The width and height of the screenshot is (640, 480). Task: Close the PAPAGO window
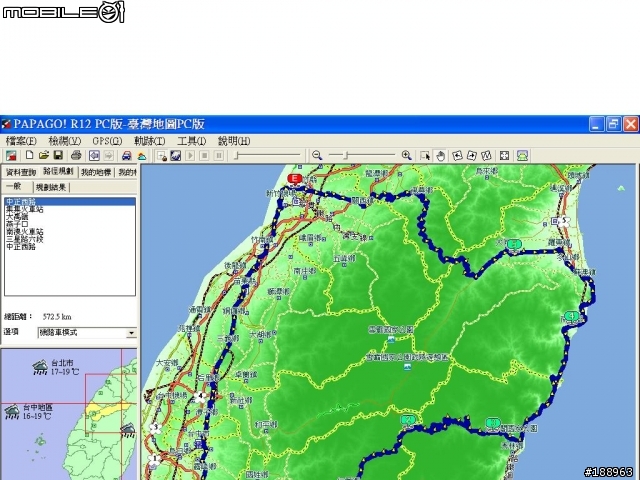630,124
